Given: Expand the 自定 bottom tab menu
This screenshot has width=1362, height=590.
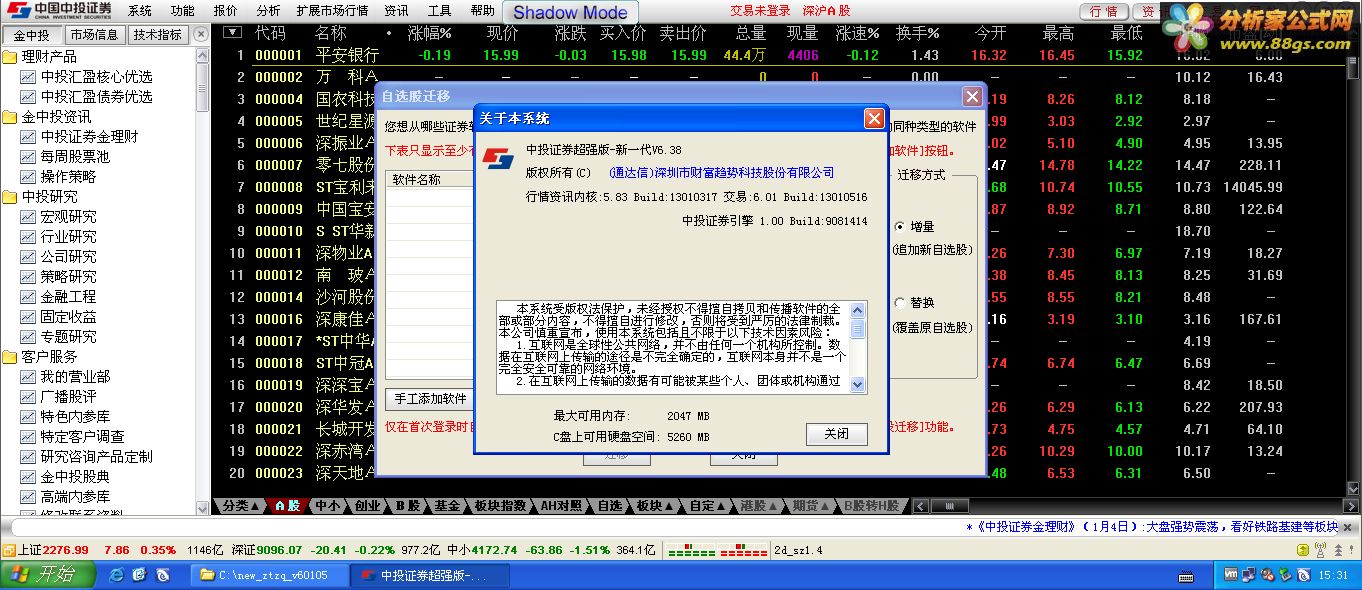Looking at the screenshot, I should click(x=706, y=506).
